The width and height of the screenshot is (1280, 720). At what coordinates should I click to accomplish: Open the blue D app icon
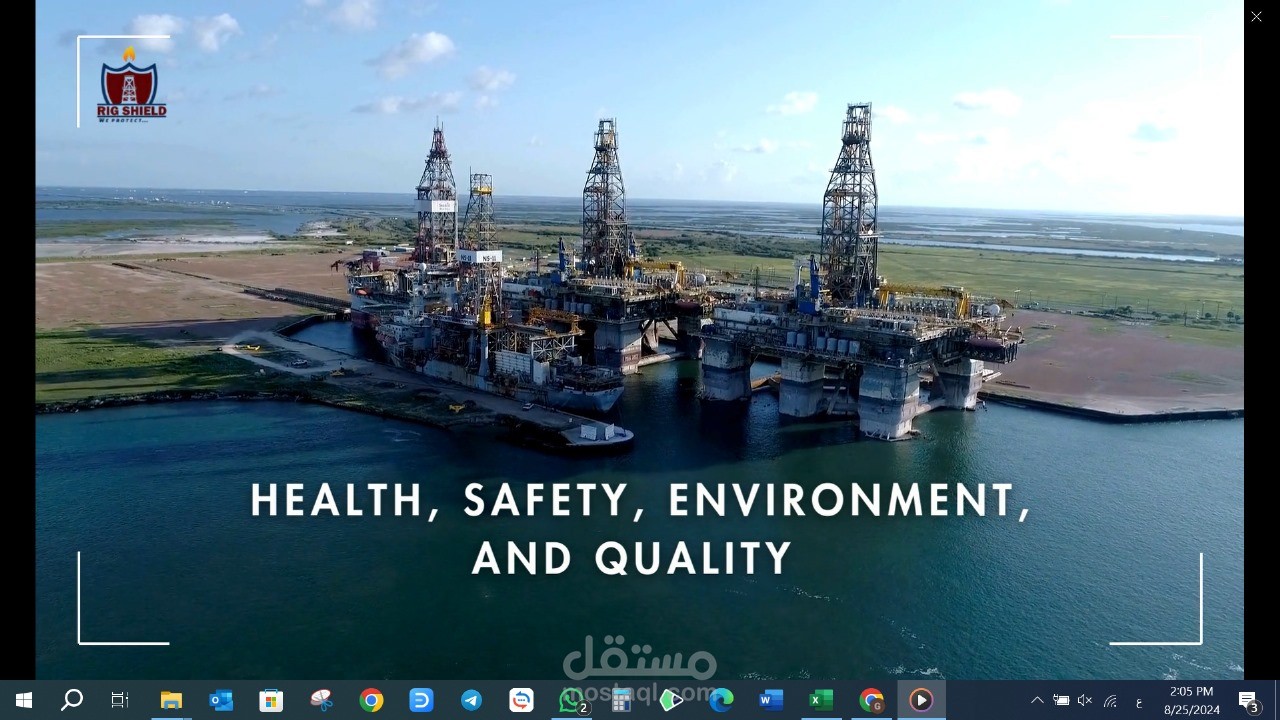pyautogui.click(x=421, y=700)
